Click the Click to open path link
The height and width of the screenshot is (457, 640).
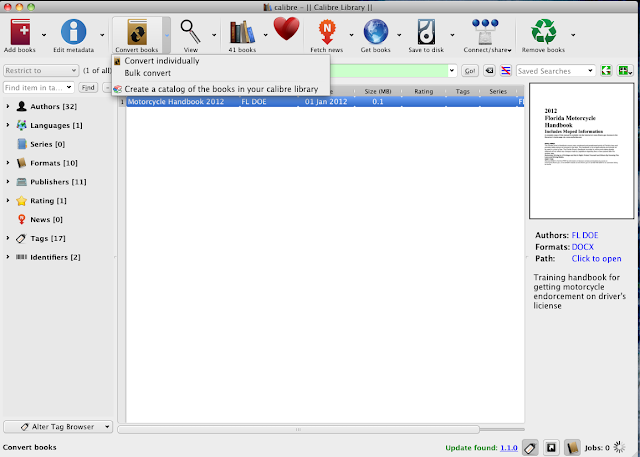pyautogui.click(x=596, y=259)
